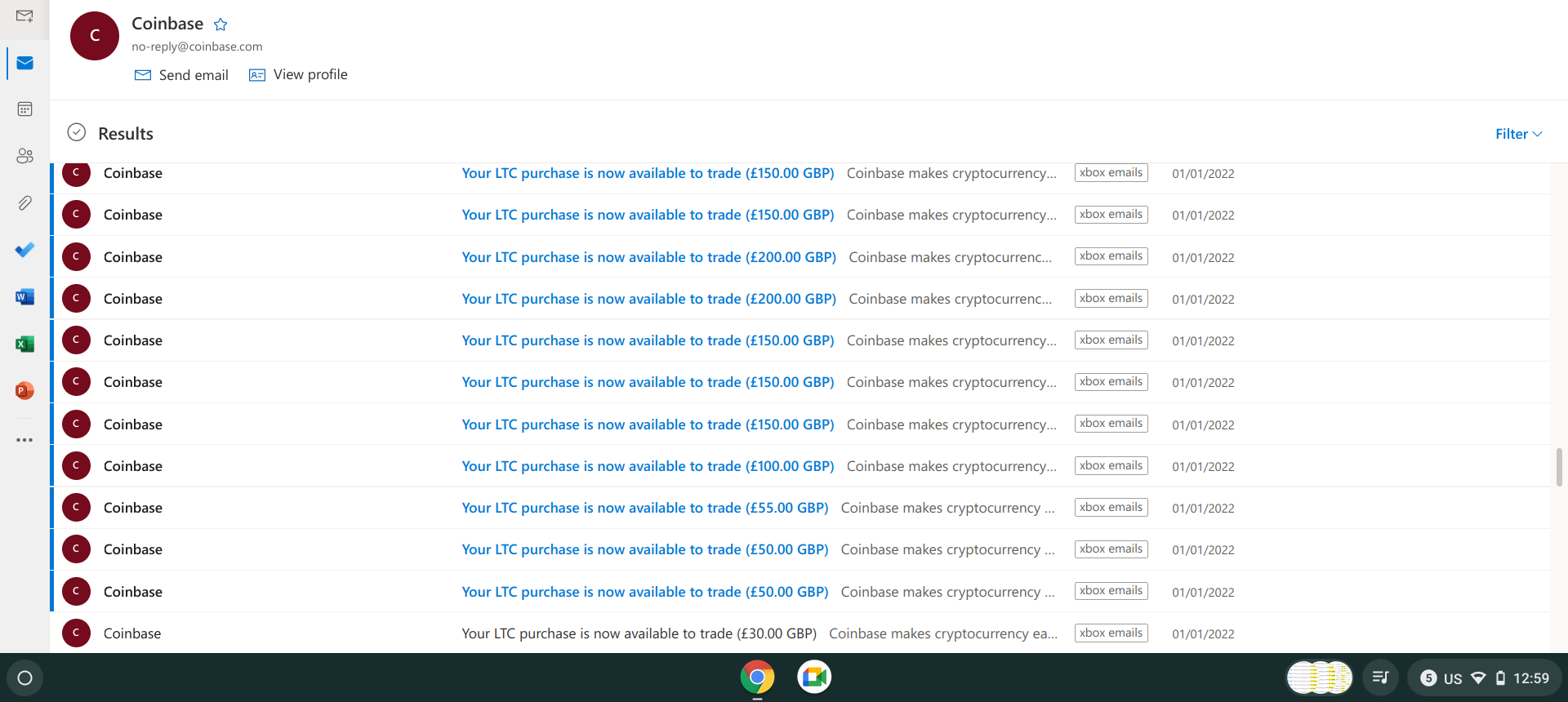
Task: Click the no-reply@coinbase.com address
Action: pos(197,47)
